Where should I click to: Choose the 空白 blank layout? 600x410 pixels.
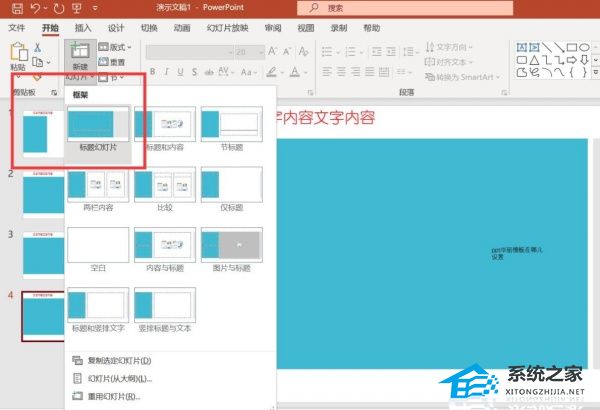[98, 246]
